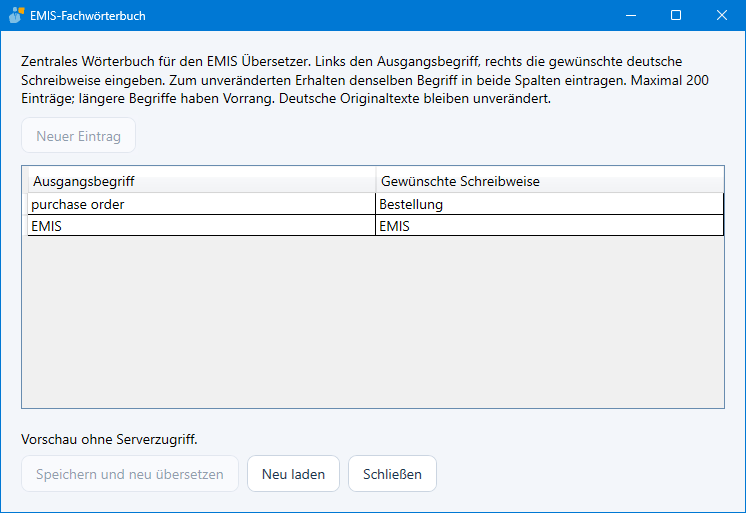Select EMIS in Ausgangsbegriff column
This screenshot has width=746, height=513.
pos(202,226)
